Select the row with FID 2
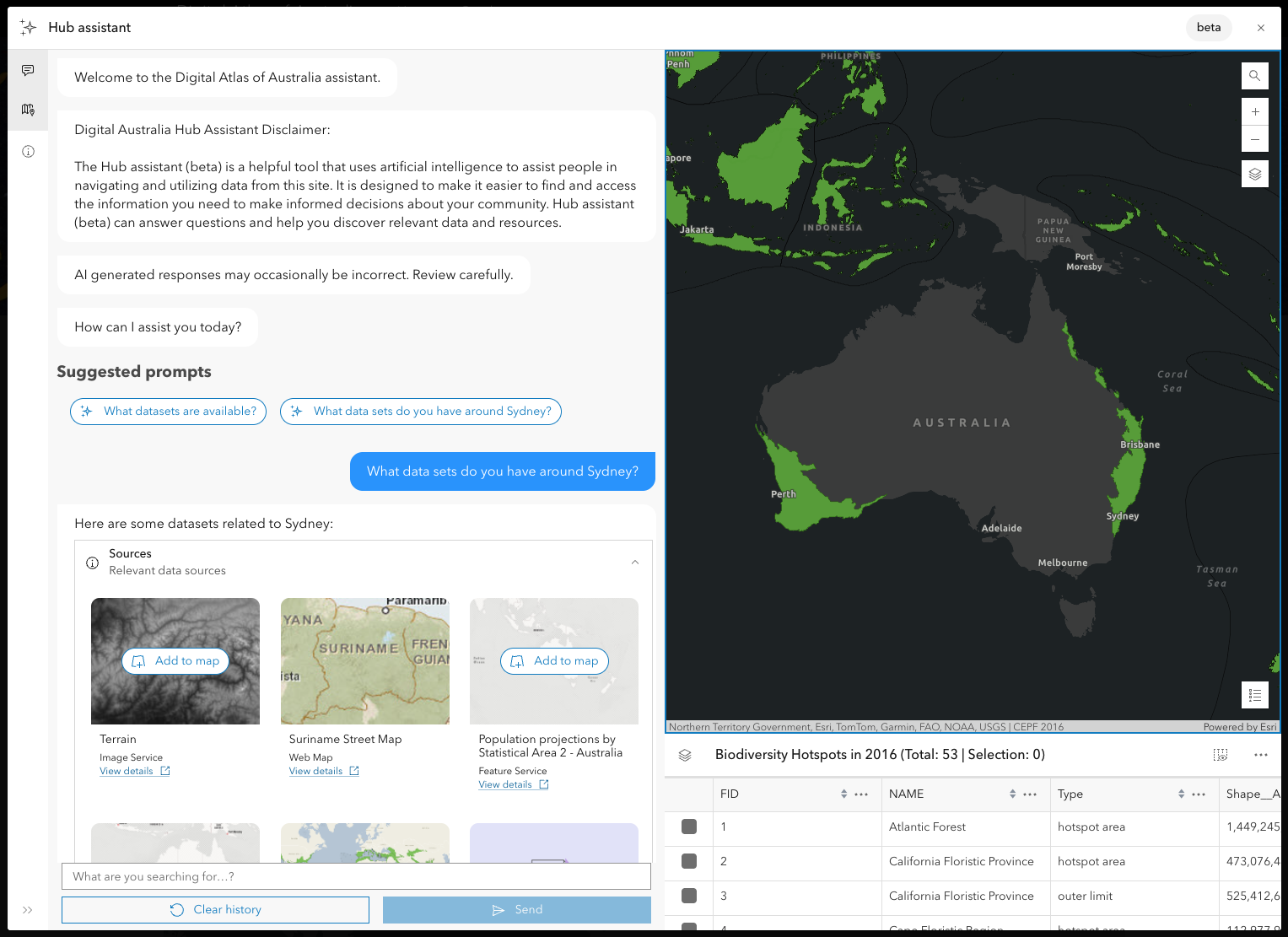 [x=689, y=861]
